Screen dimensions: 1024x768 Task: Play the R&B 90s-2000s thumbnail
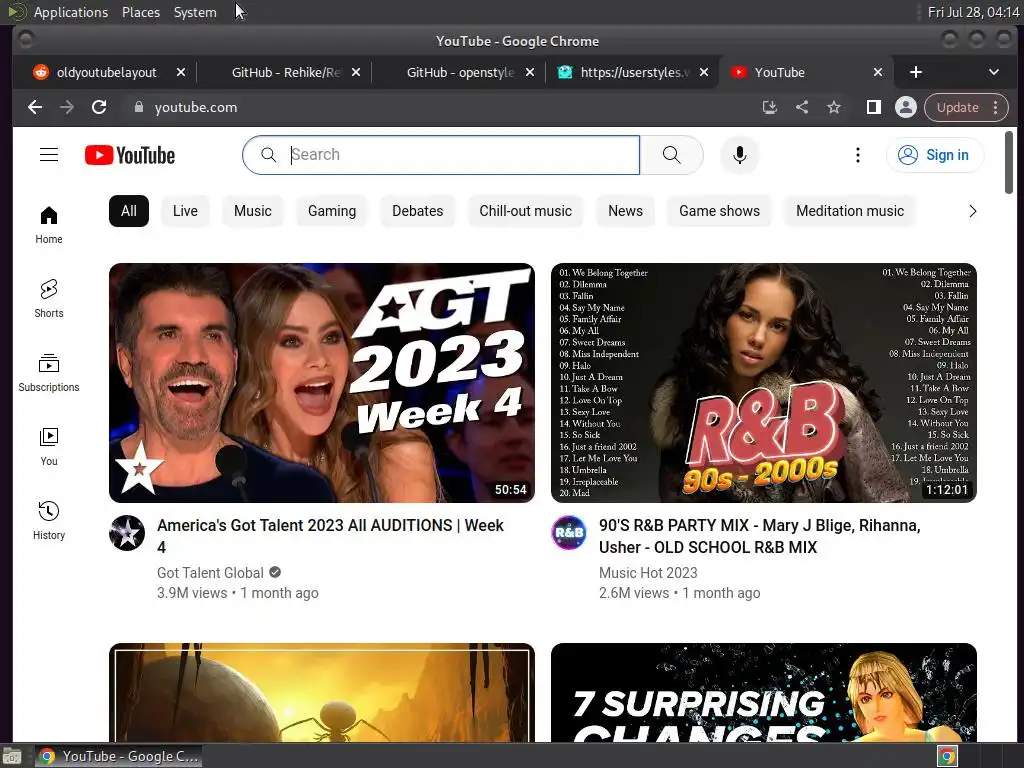763,383
